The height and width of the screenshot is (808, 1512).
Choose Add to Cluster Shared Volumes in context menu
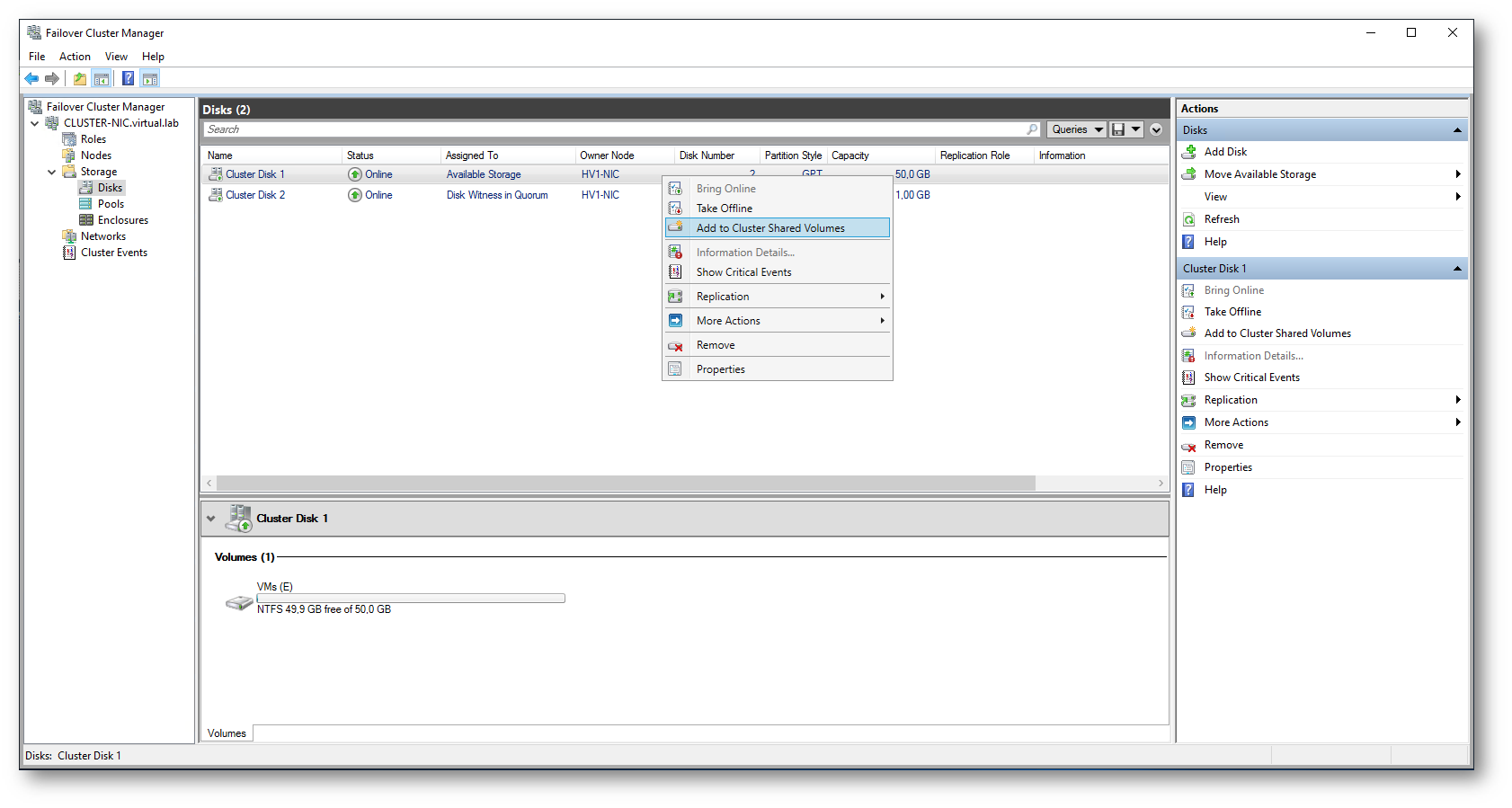(770, 228)
